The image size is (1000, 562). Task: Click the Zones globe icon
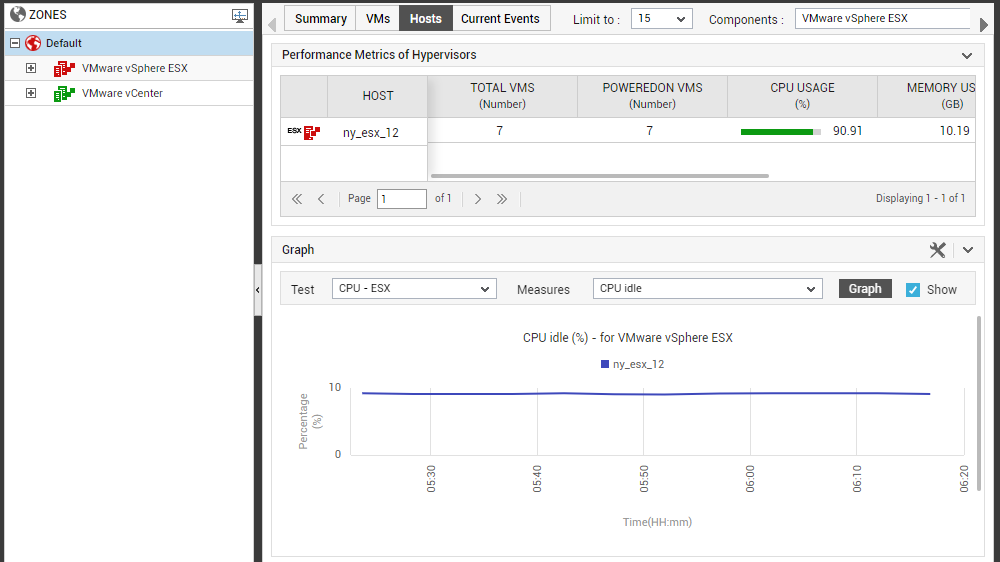coord(18,14)
